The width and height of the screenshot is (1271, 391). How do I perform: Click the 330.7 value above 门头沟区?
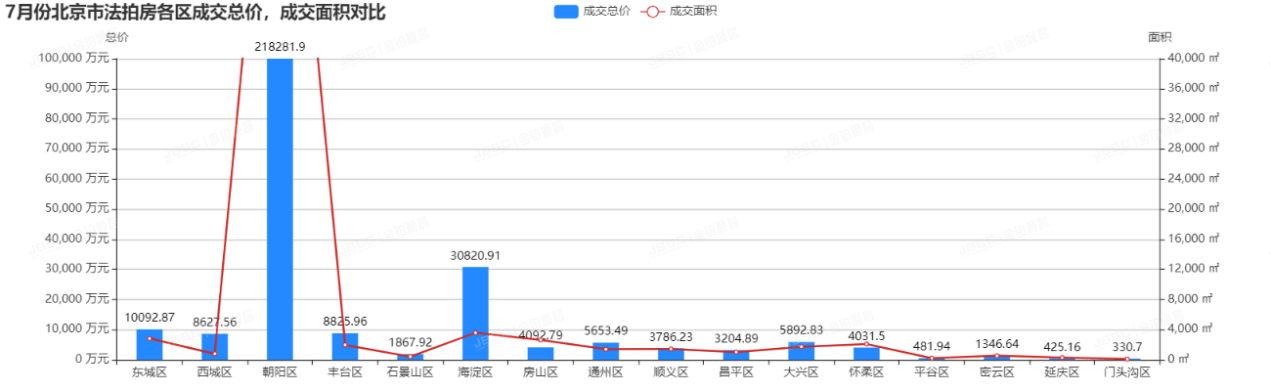tap(1127, 347)
